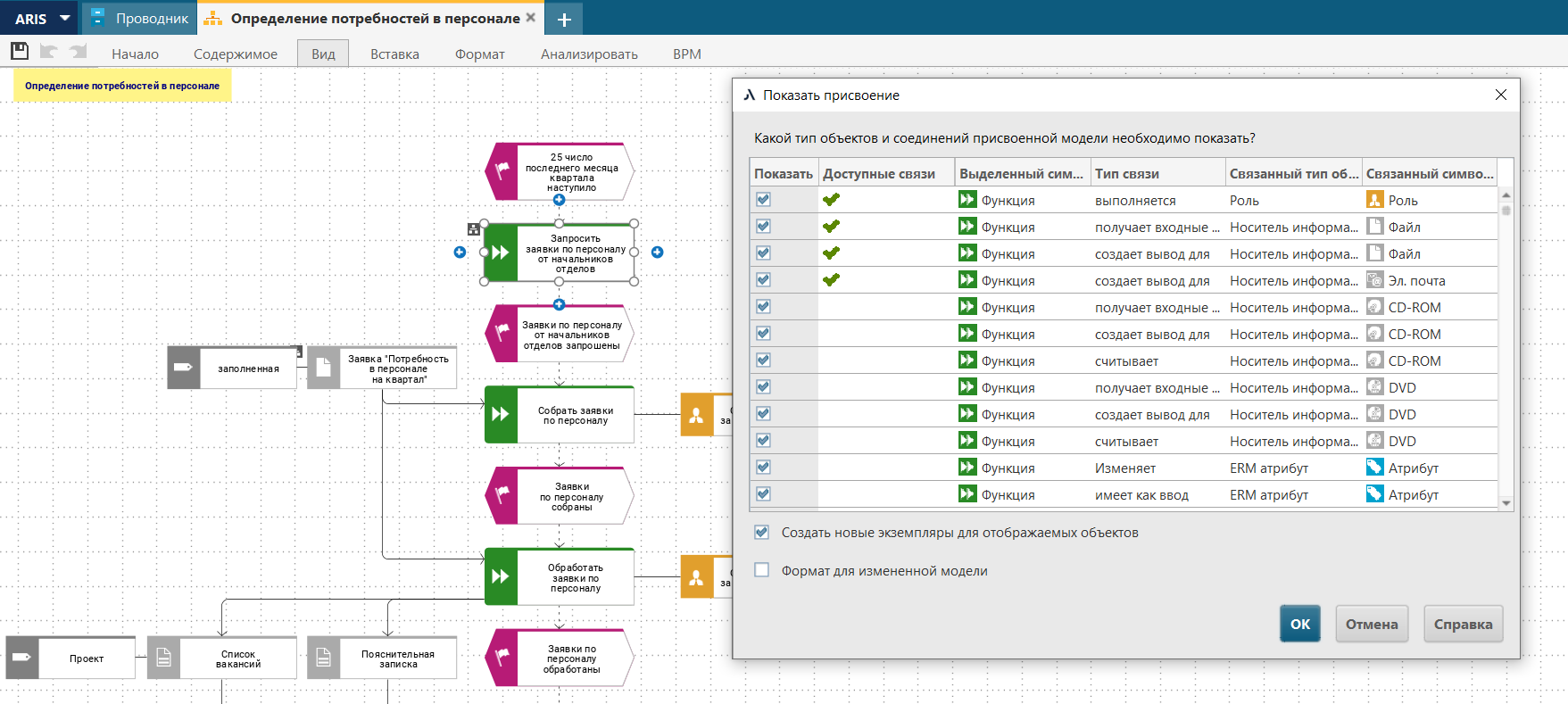Click document icon of Список вакансий

[x=163, y=658]
